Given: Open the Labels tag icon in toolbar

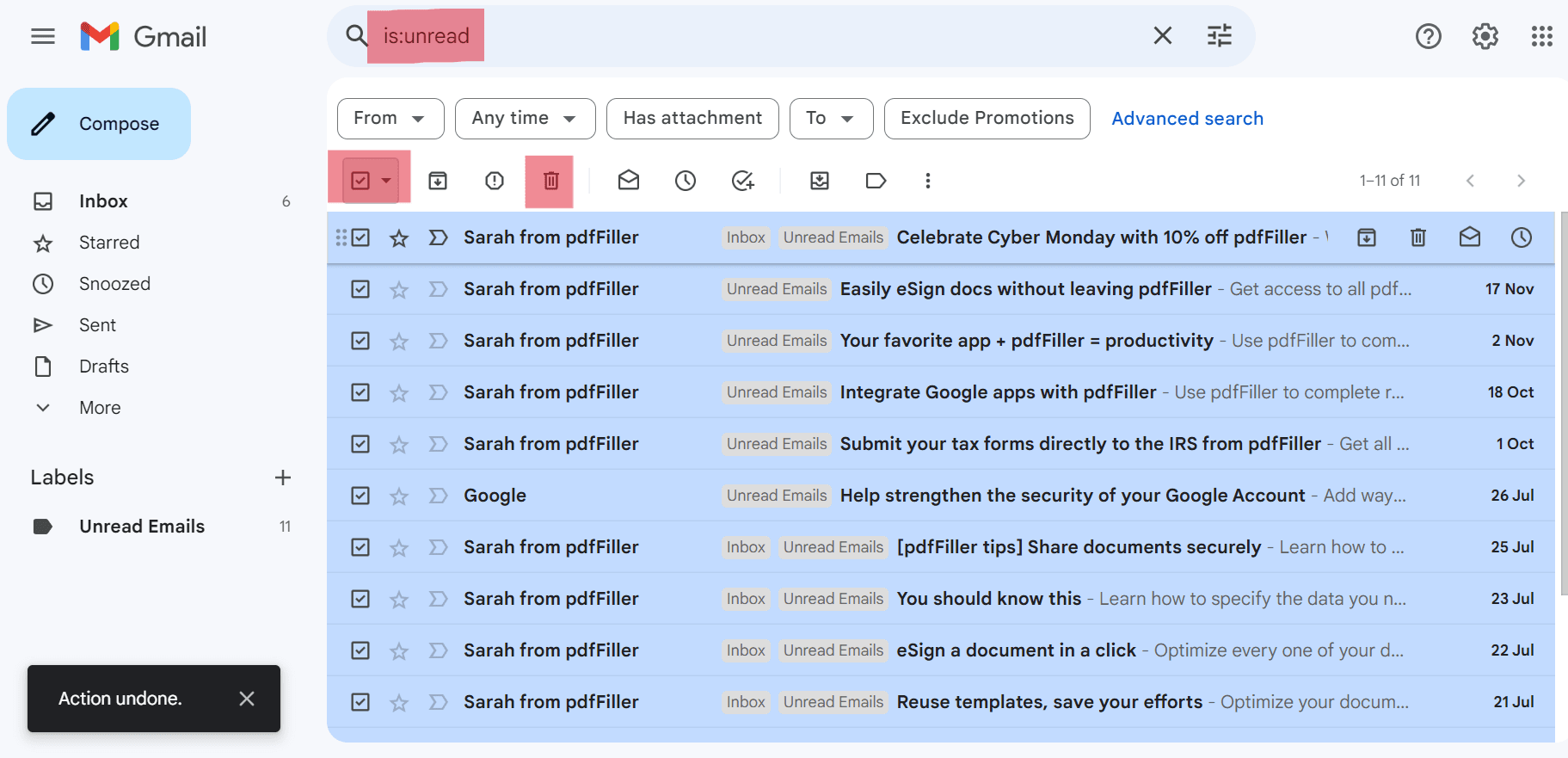Looking at the screenshot, I should (x=876, y=181).
